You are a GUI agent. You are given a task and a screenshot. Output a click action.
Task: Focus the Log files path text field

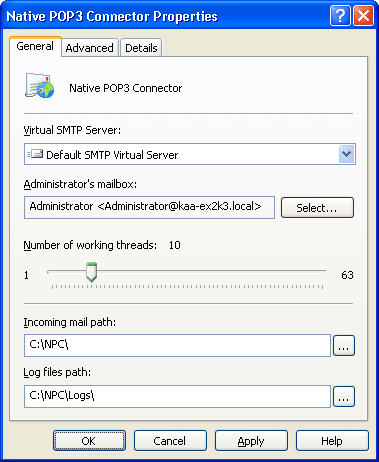point(177,397)
